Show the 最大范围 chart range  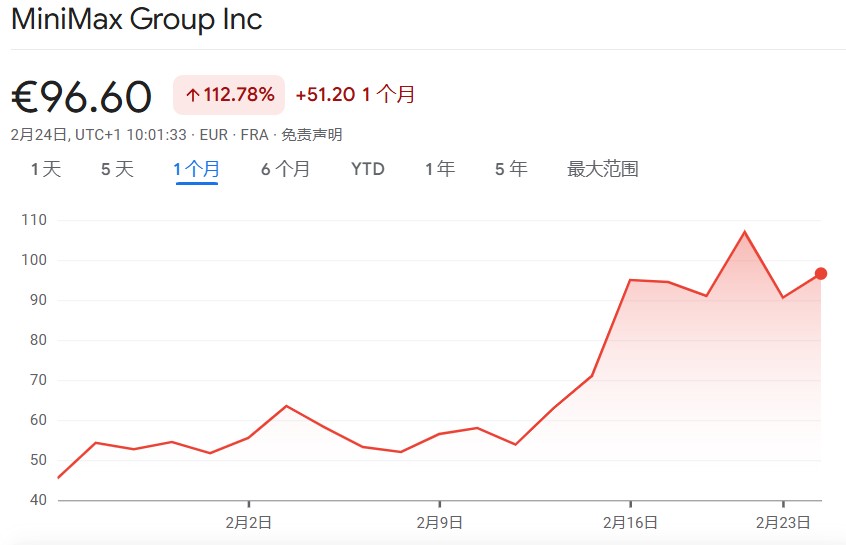click(x=603, y=169)
